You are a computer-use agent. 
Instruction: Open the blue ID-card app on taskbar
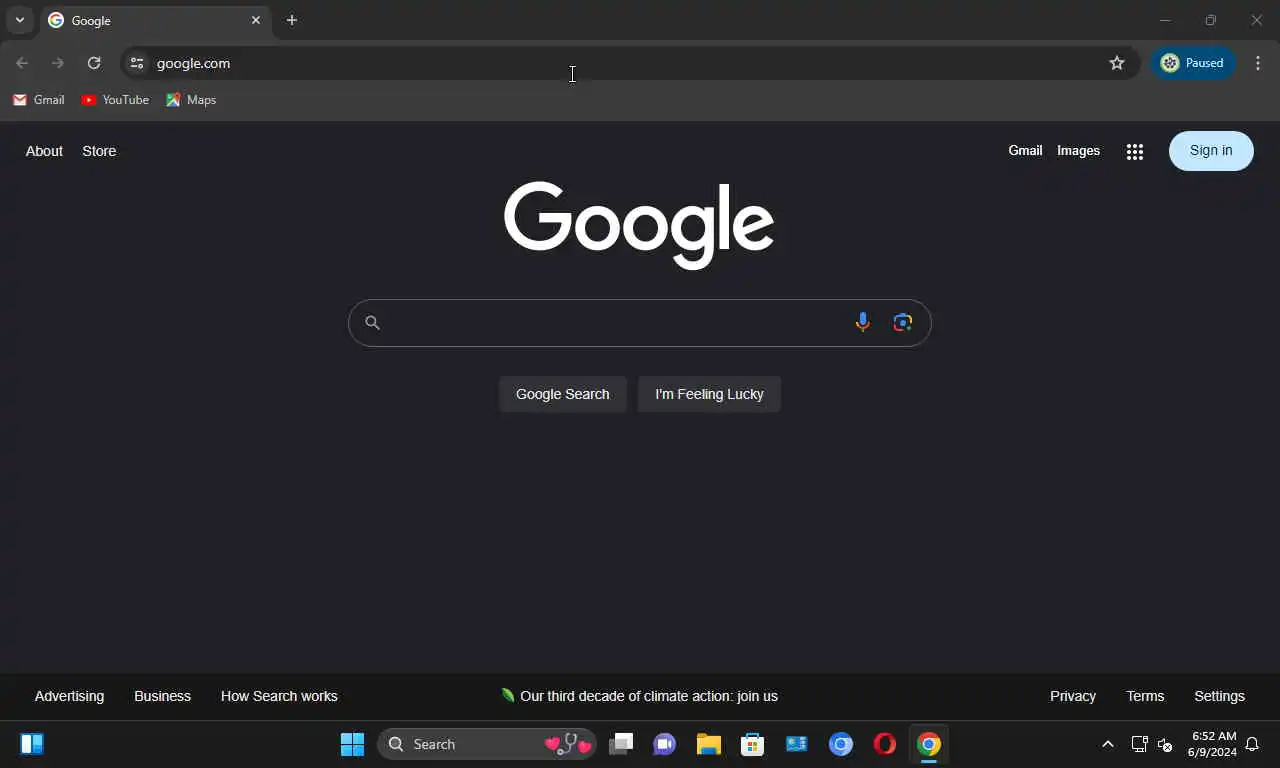click(797, 744)
